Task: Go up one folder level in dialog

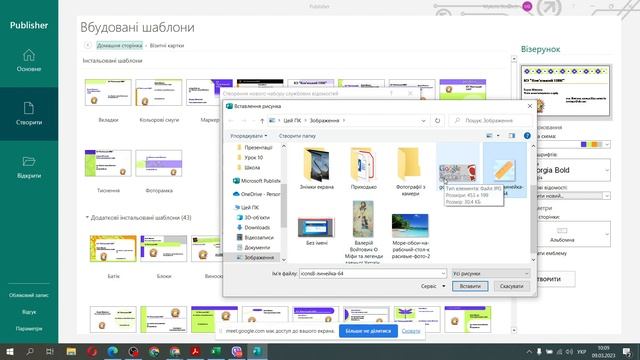Action: pyautogui.click(x=262, y=121)
